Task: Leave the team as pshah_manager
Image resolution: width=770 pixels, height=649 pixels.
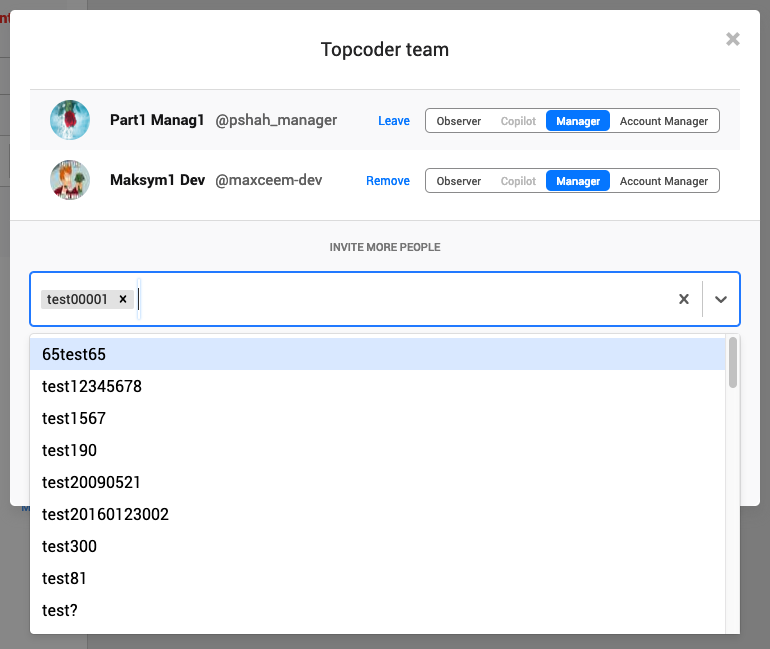Action: coord(394,121)
